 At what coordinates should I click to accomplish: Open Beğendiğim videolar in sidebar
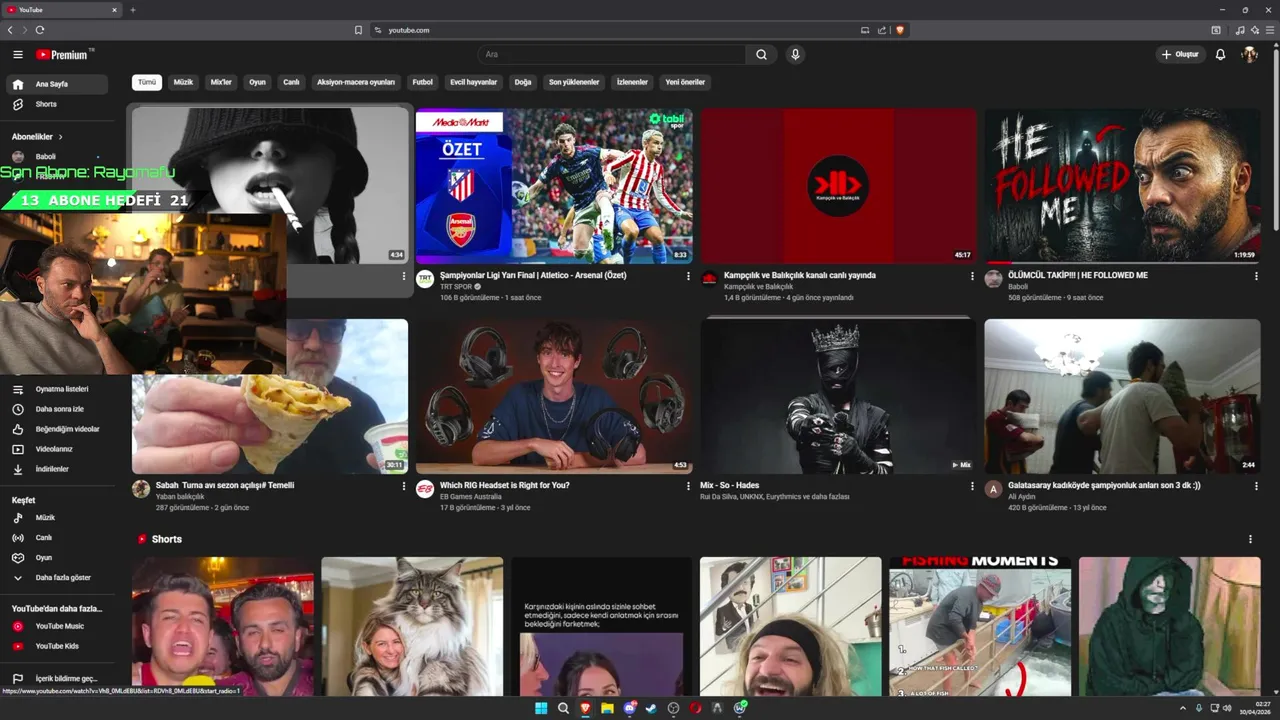pos(57,429)
